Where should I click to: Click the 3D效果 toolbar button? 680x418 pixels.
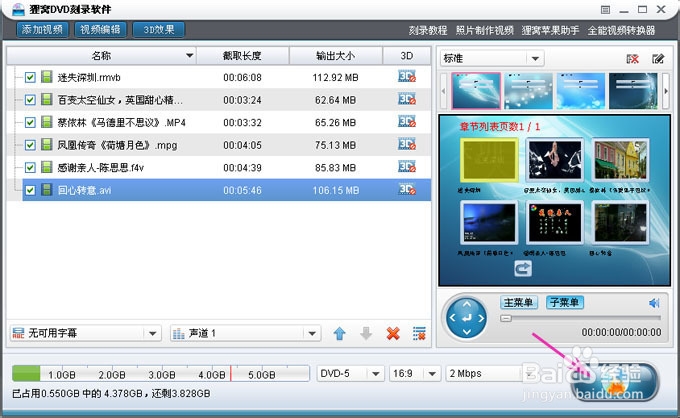point(159,29)
